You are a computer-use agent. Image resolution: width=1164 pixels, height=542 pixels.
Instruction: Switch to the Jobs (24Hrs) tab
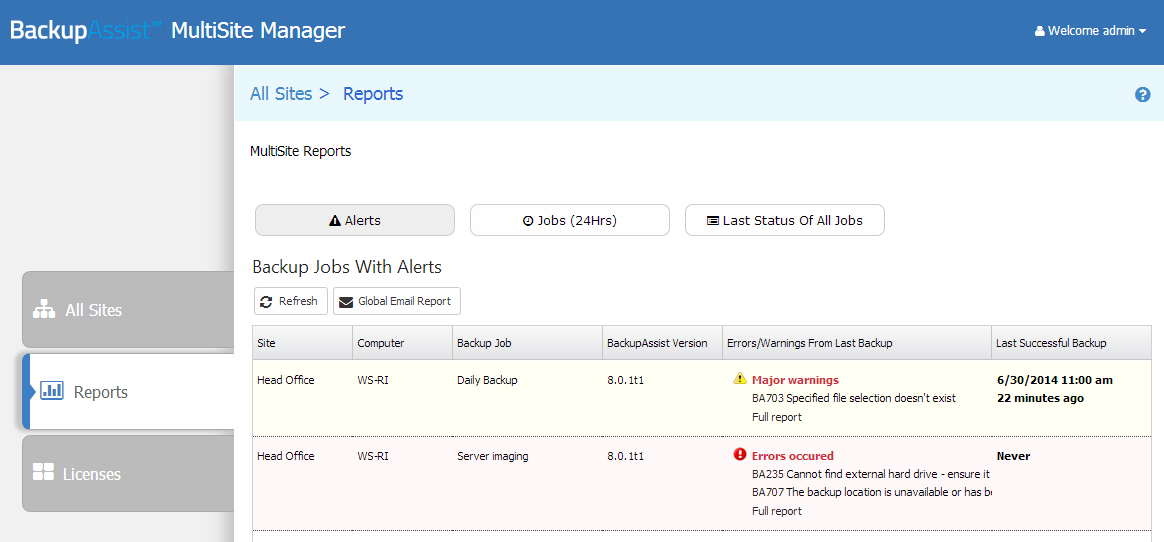pyautogui.click(x=570, y=221)
